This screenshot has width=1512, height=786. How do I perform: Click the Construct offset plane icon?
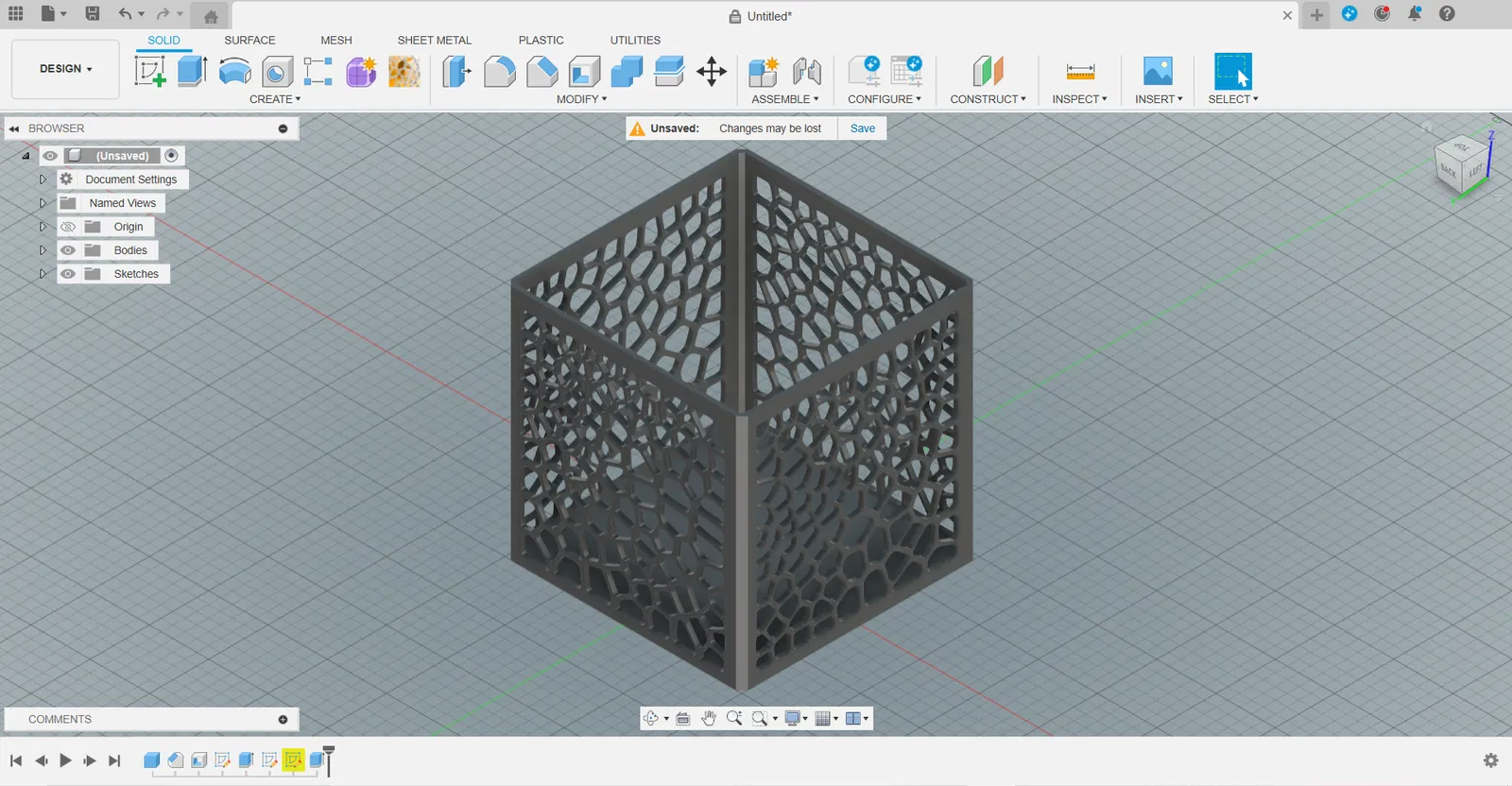988,72
